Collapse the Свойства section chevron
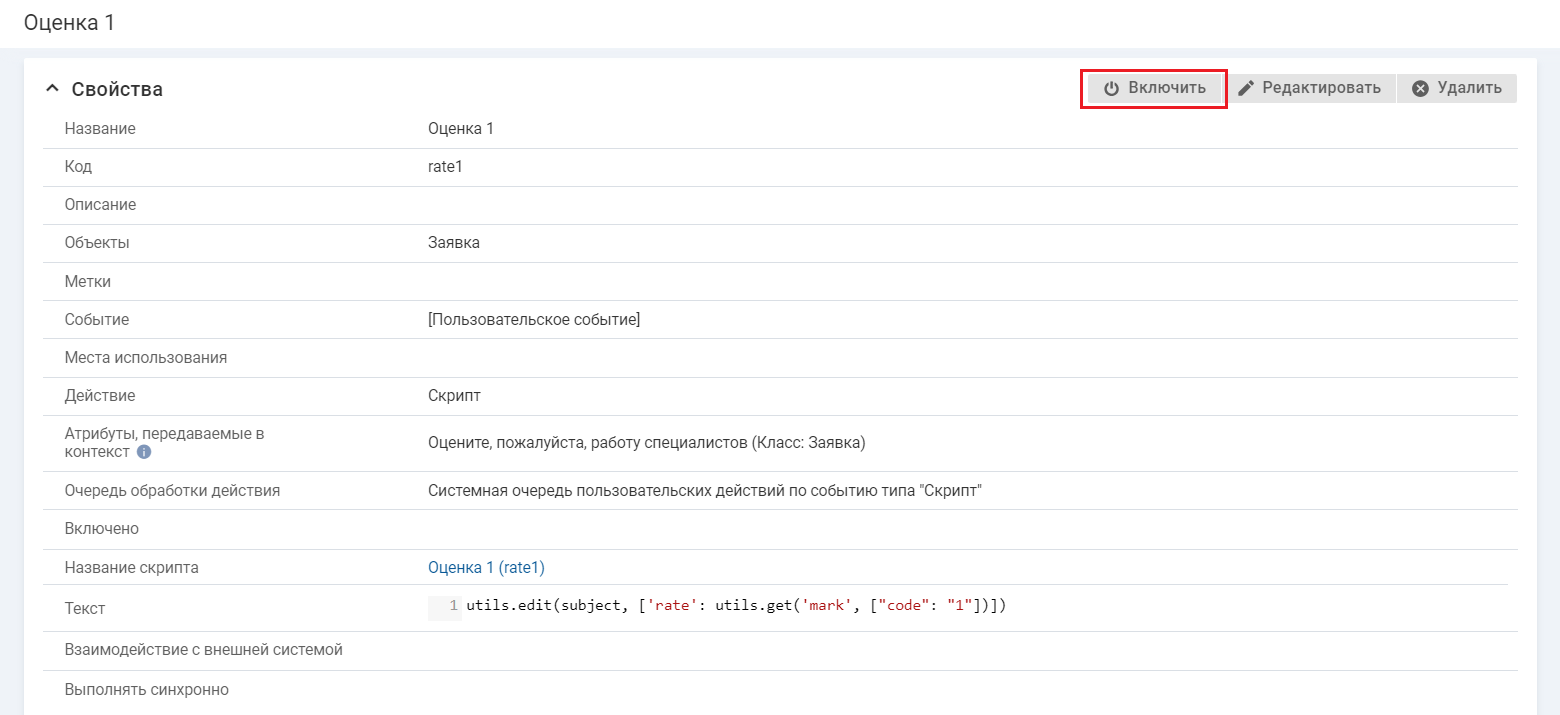This screenshot has width=1560, height=715. click(x=53, y=89)
